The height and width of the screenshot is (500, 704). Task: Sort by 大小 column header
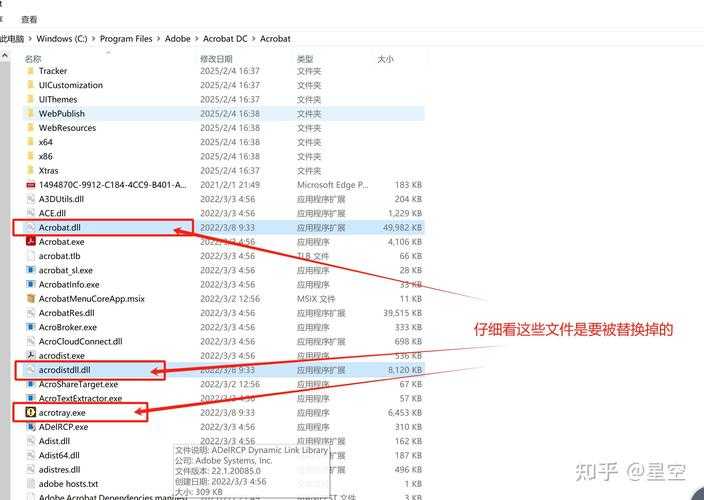tap(386, 59)
